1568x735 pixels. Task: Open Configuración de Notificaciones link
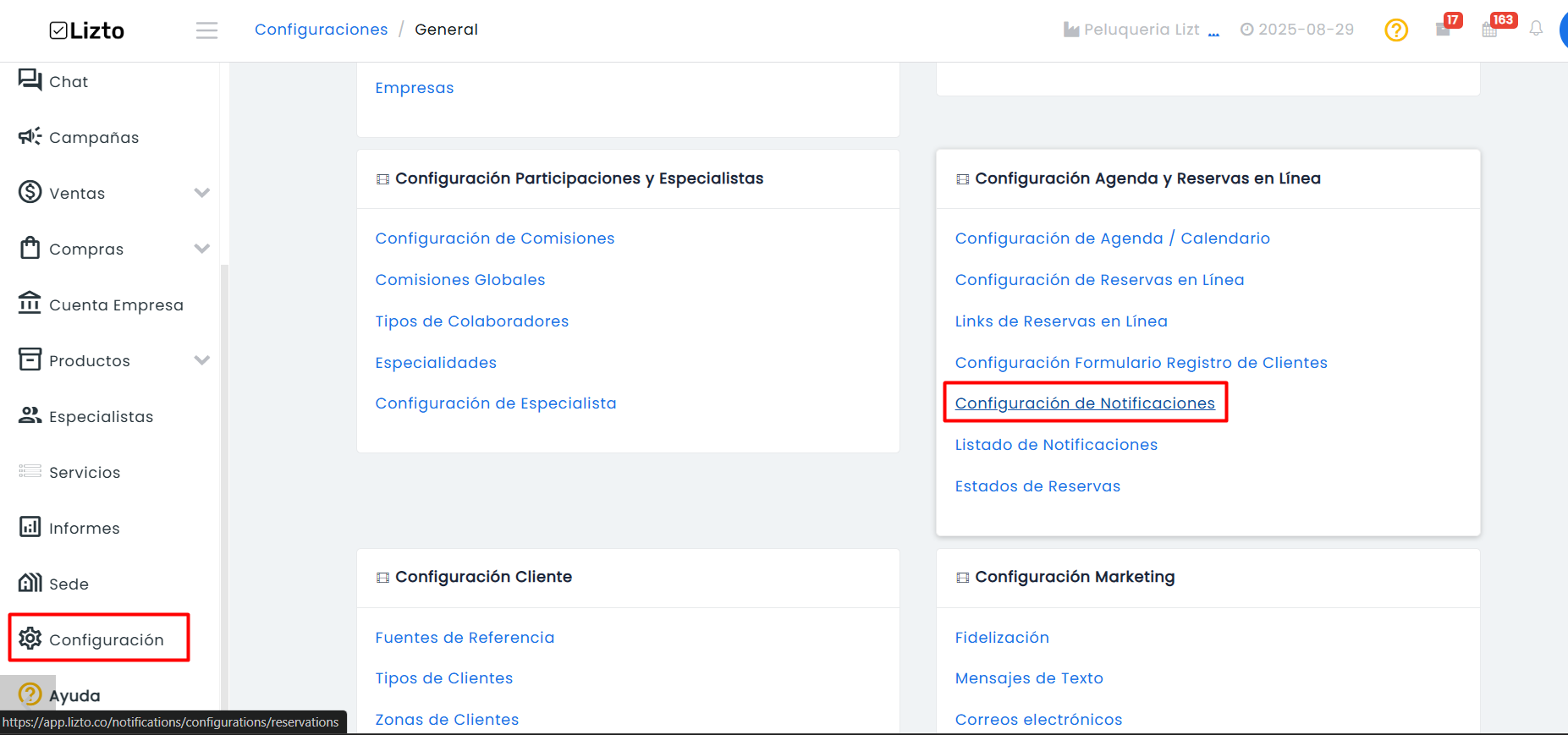click(x=1085, y=403)
